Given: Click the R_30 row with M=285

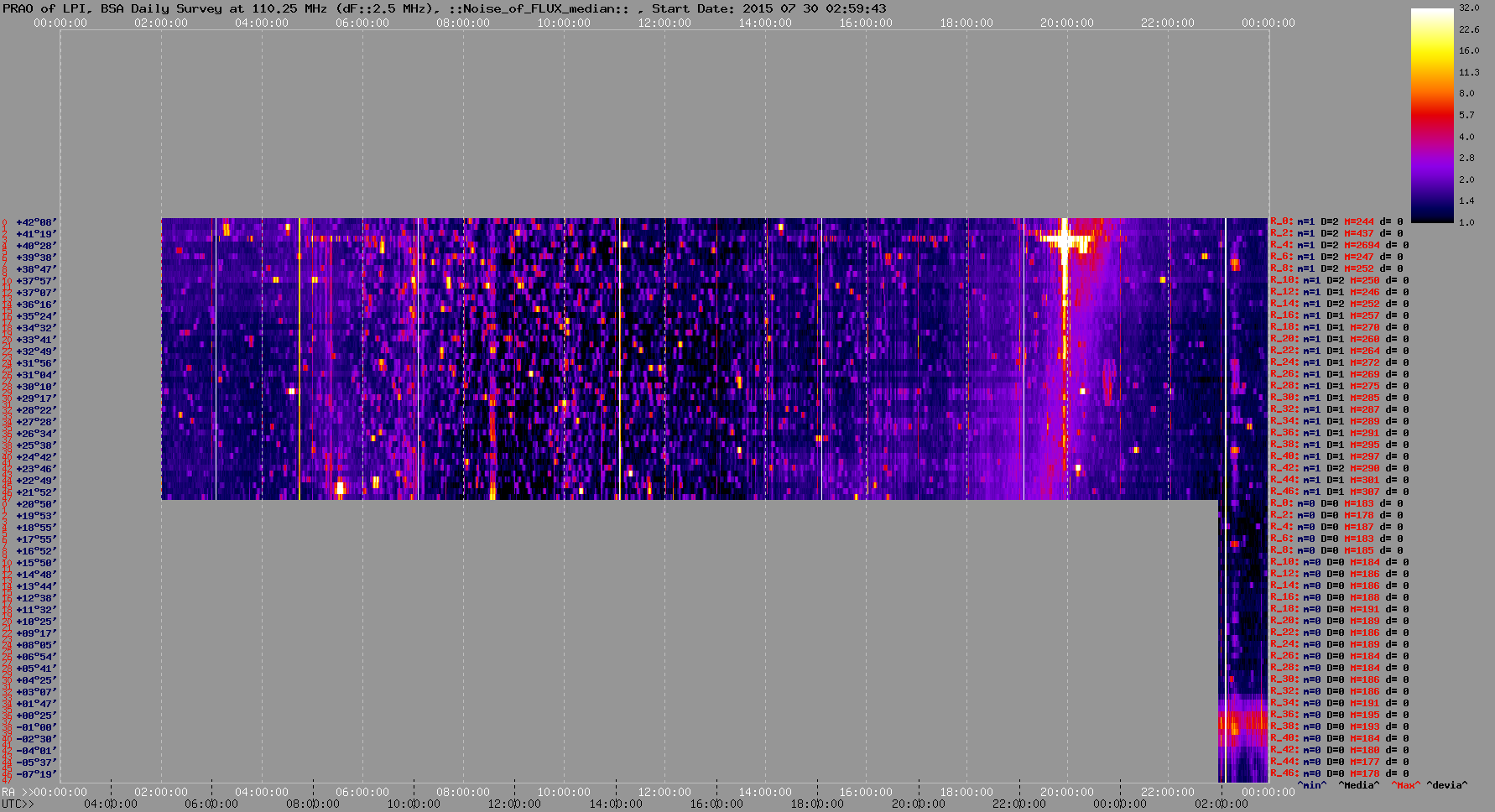Looking at the screenshot, I should click(1340, 398).
